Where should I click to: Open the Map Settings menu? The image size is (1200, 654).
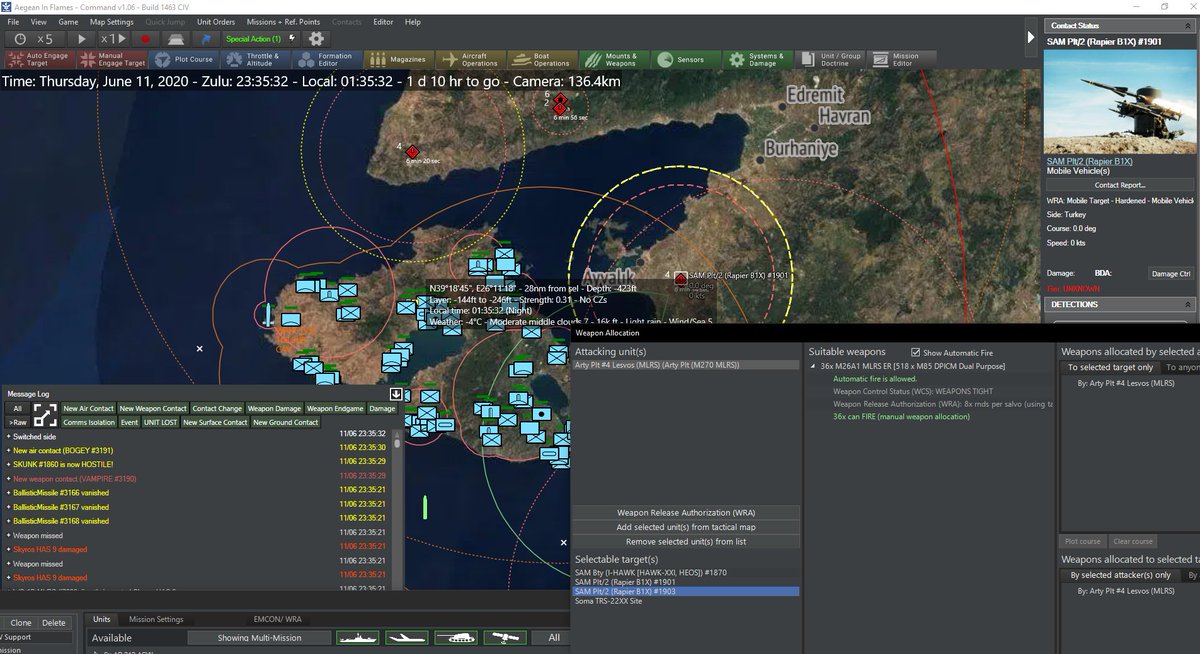click(x=111, y=21)
